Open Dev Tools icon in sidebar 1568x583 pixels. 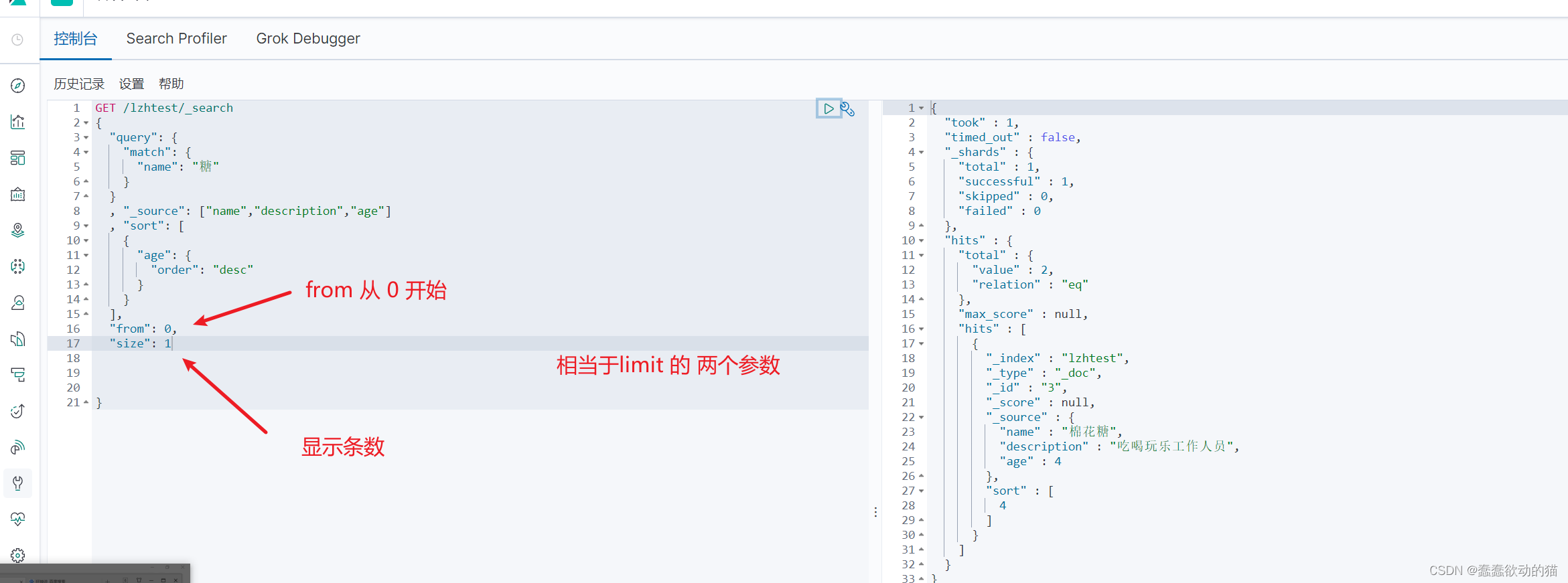coord(18,483)
